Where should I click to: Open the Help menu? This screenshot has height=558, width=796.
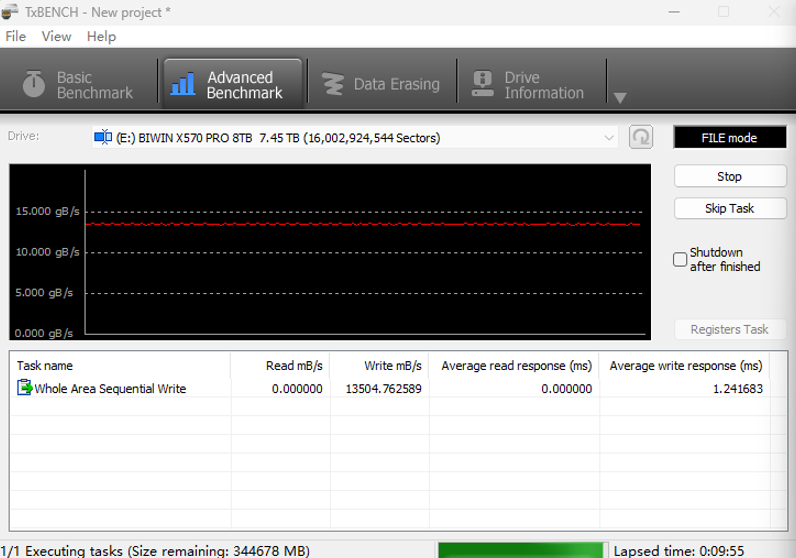coord(101,36)
